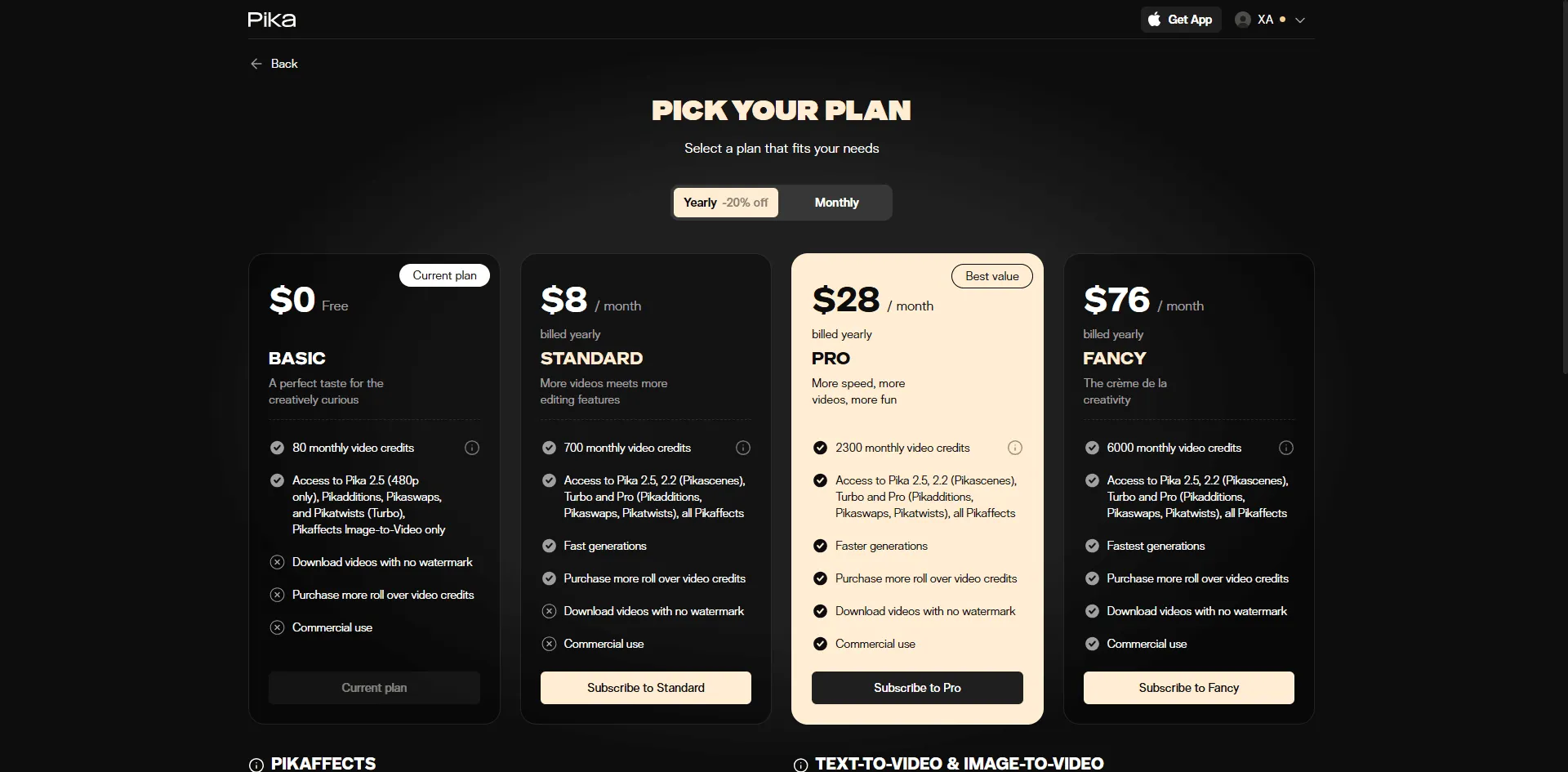The width and height of the screenshot is (1568, 772).
Task: Subscribe to Standard plan
Action: point(645,688)
